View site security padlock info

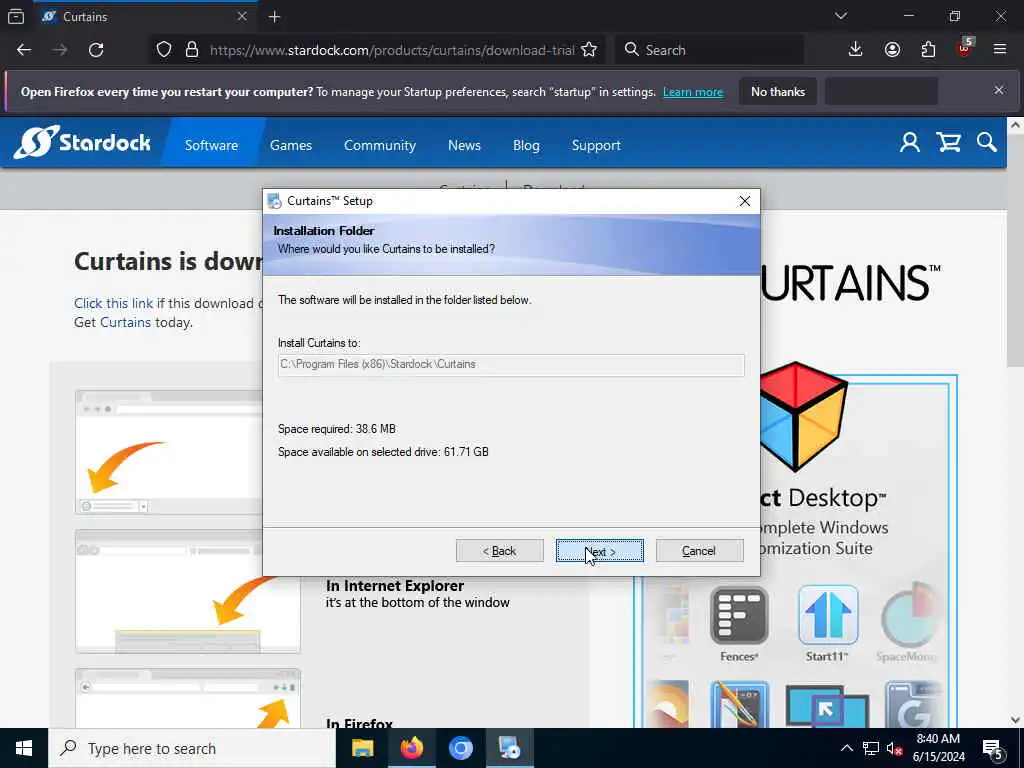191,50
